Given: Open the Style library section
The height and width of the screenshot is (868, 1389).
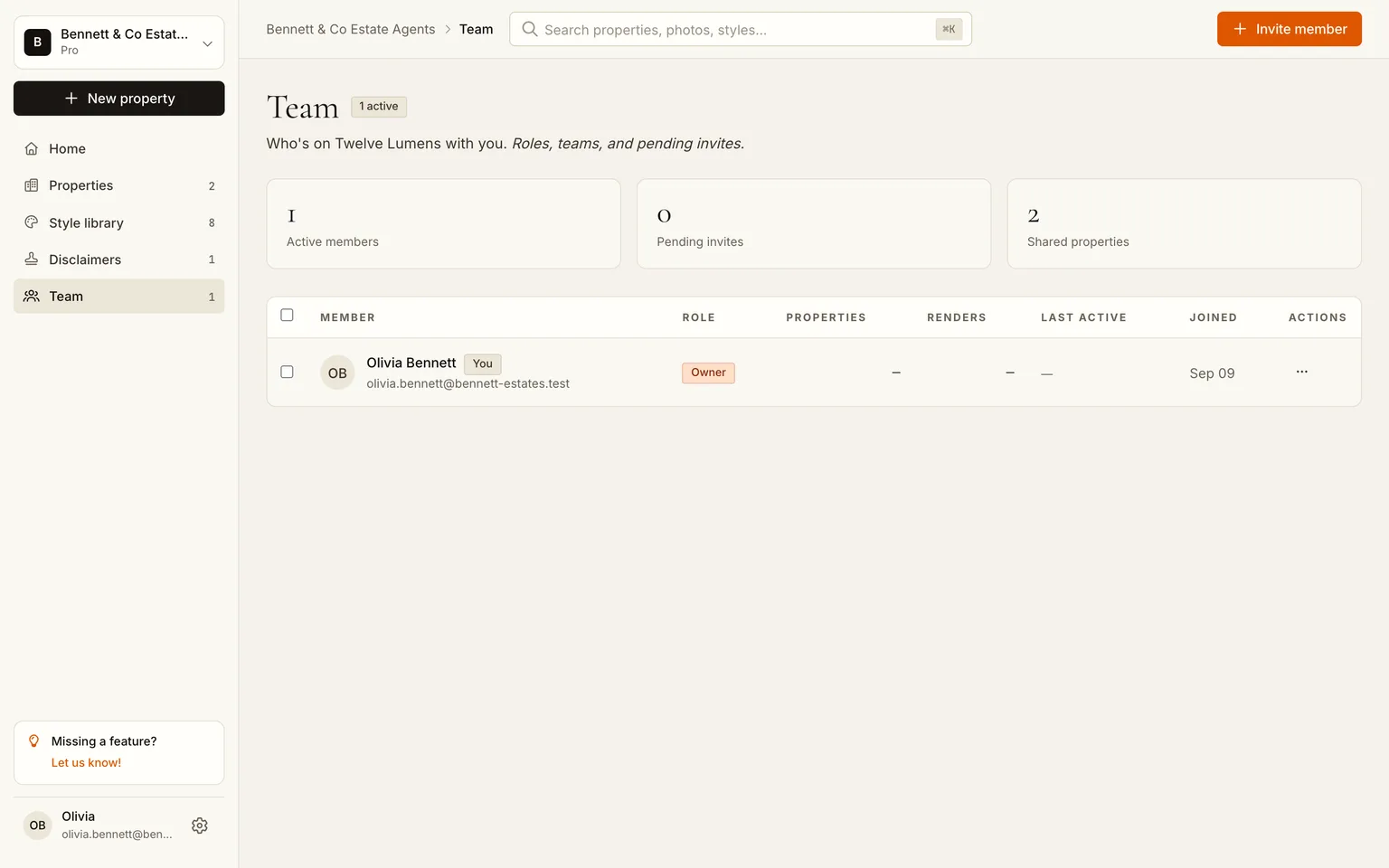Looking at the screenshot, I should coord(119,222).
